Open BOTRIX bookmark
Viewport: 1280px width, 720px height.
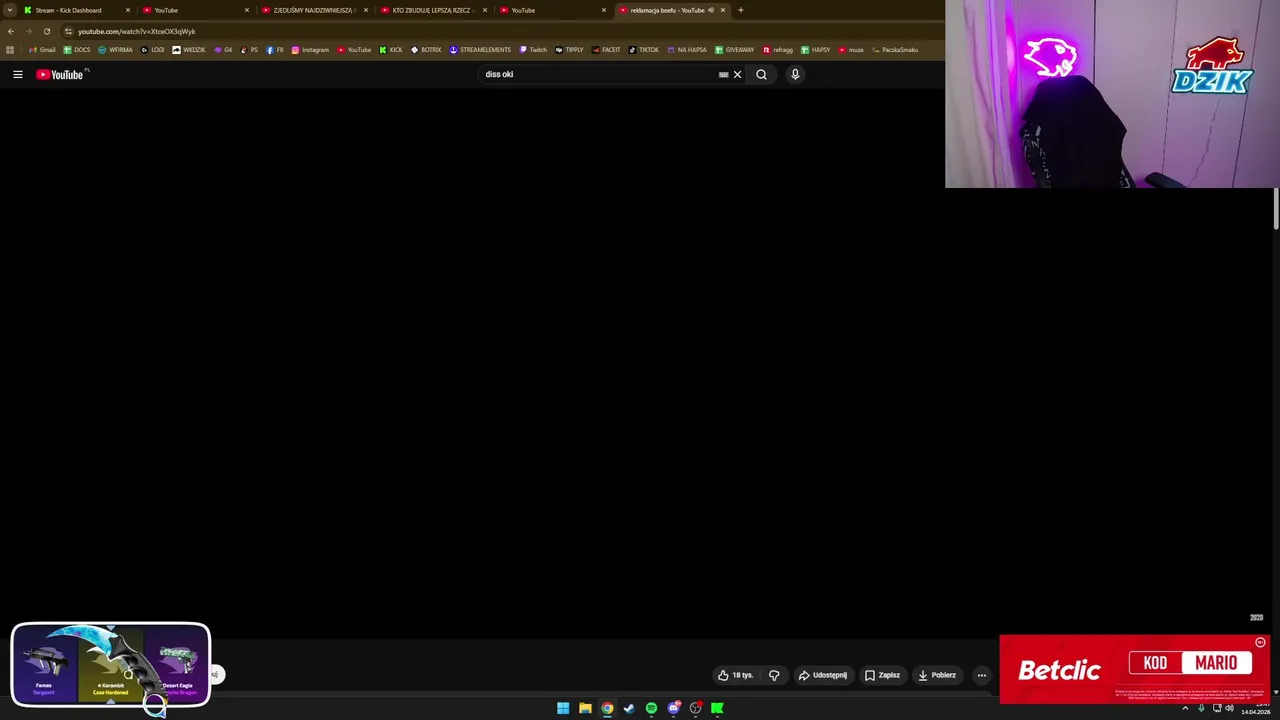point(426,50)
